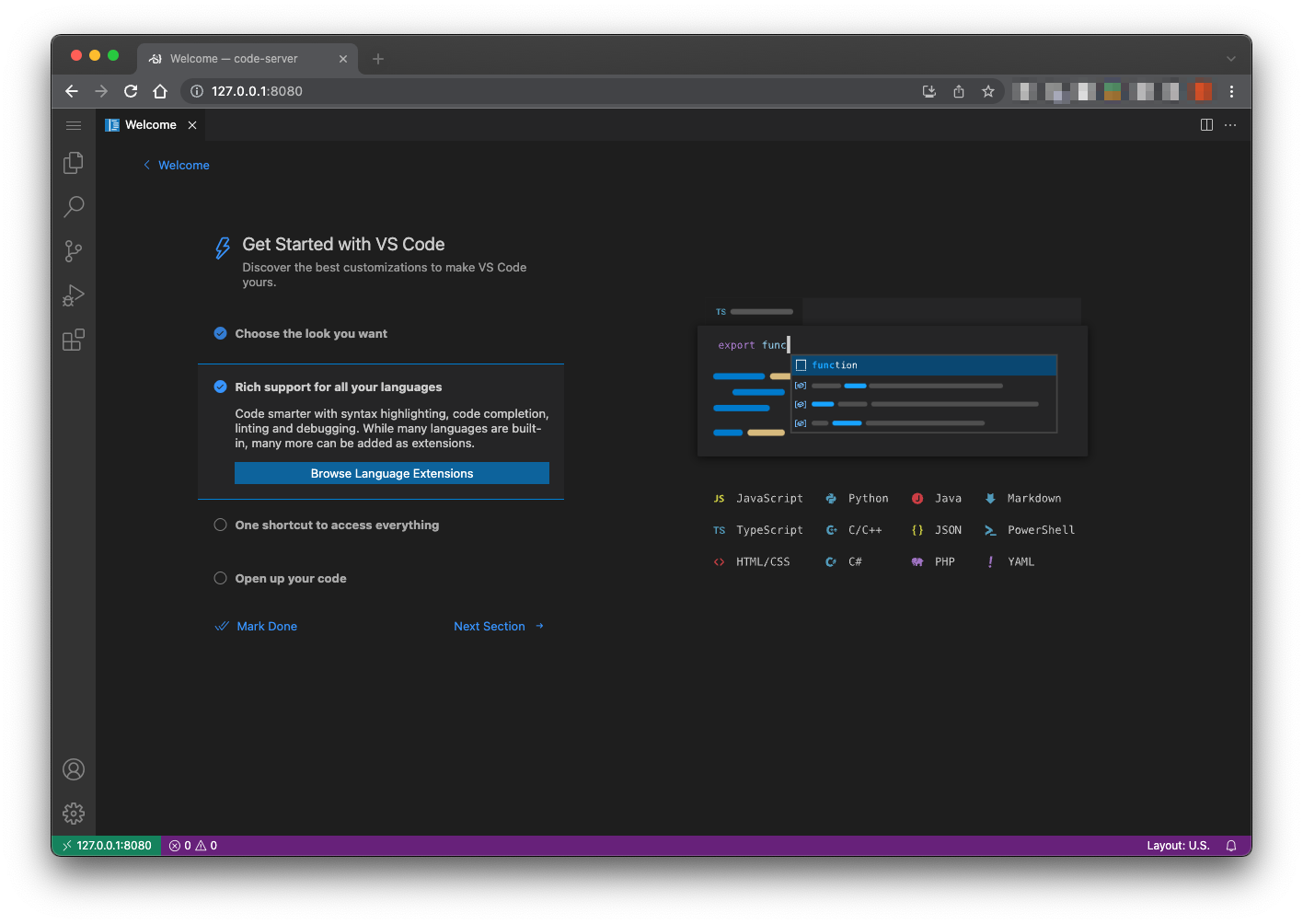Click the Markdown language icon

tap(990, 499)
